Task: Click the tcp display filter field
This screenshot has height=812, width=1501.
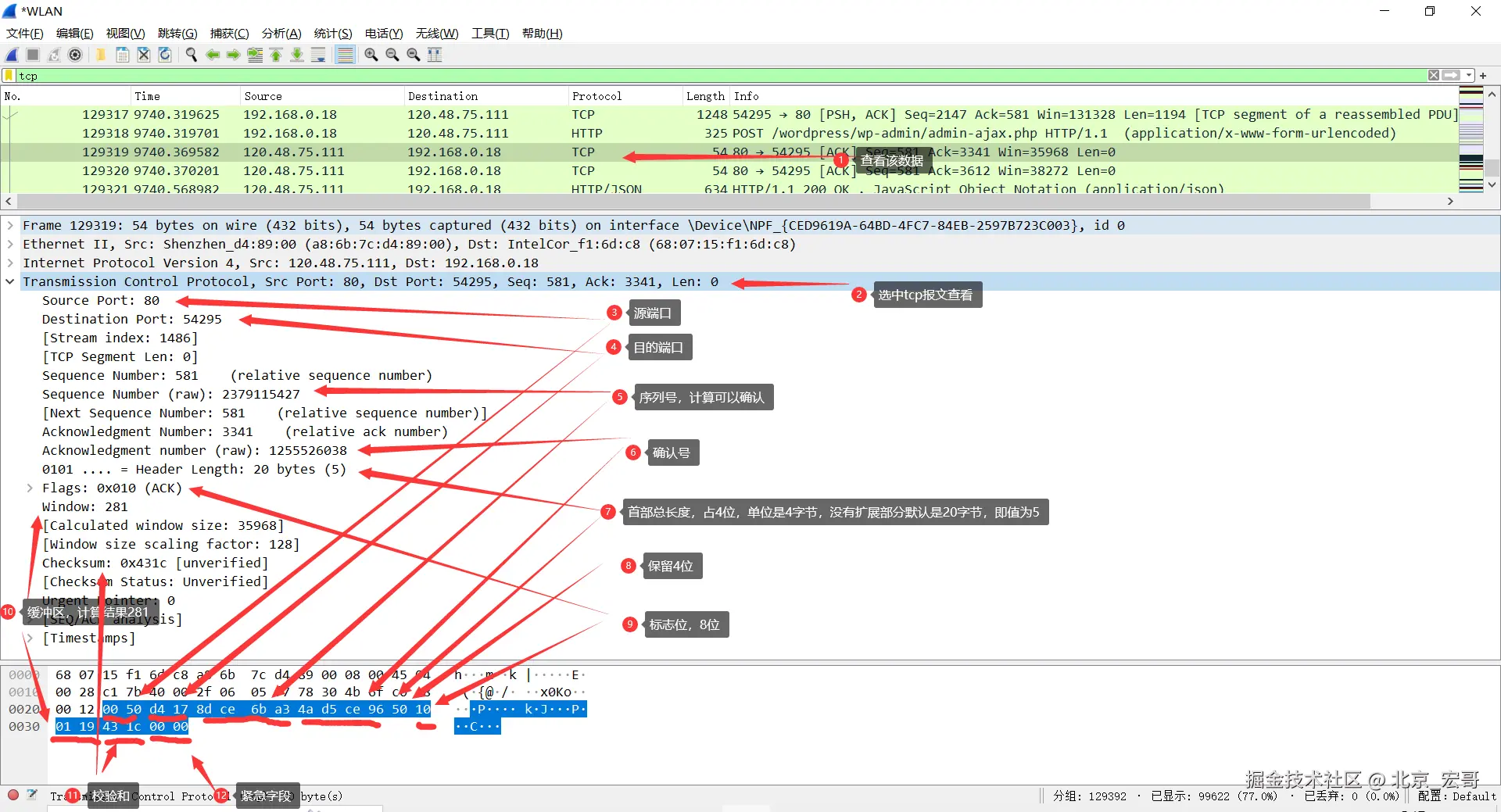Action: [x=721, y=76]
